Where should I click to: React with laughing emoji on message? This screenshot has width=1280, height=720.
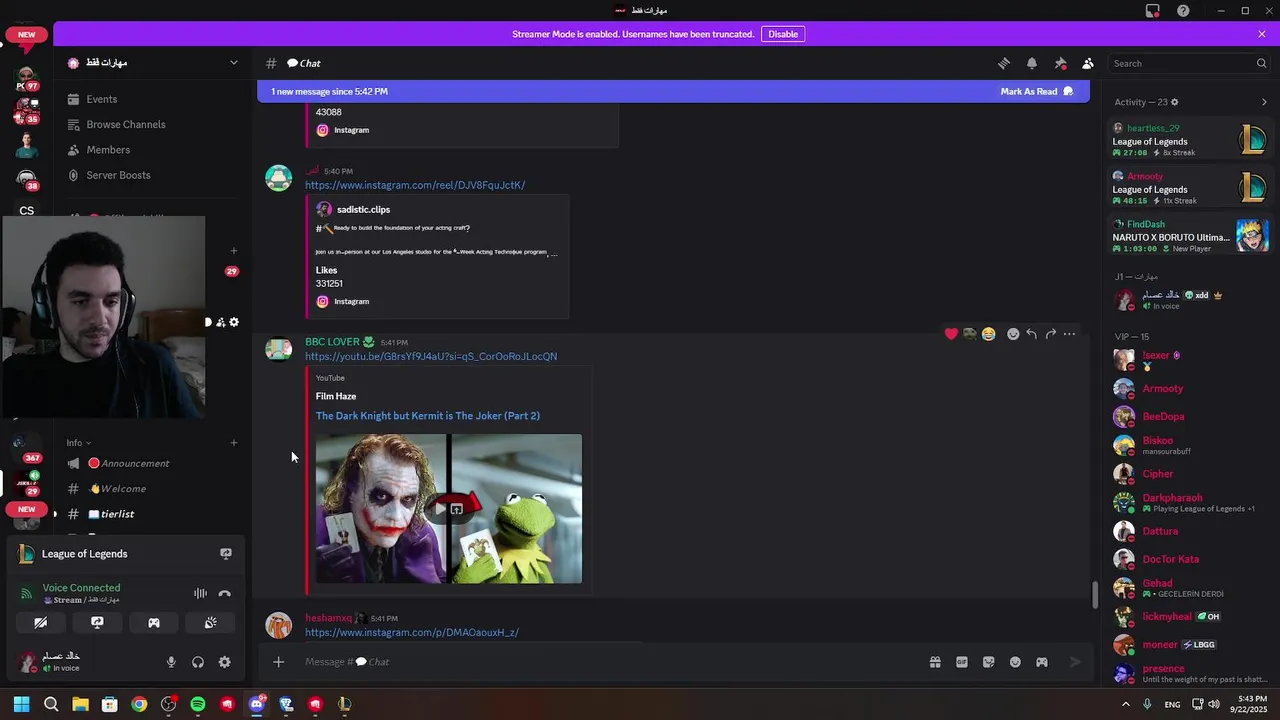(x=988, y=334)
